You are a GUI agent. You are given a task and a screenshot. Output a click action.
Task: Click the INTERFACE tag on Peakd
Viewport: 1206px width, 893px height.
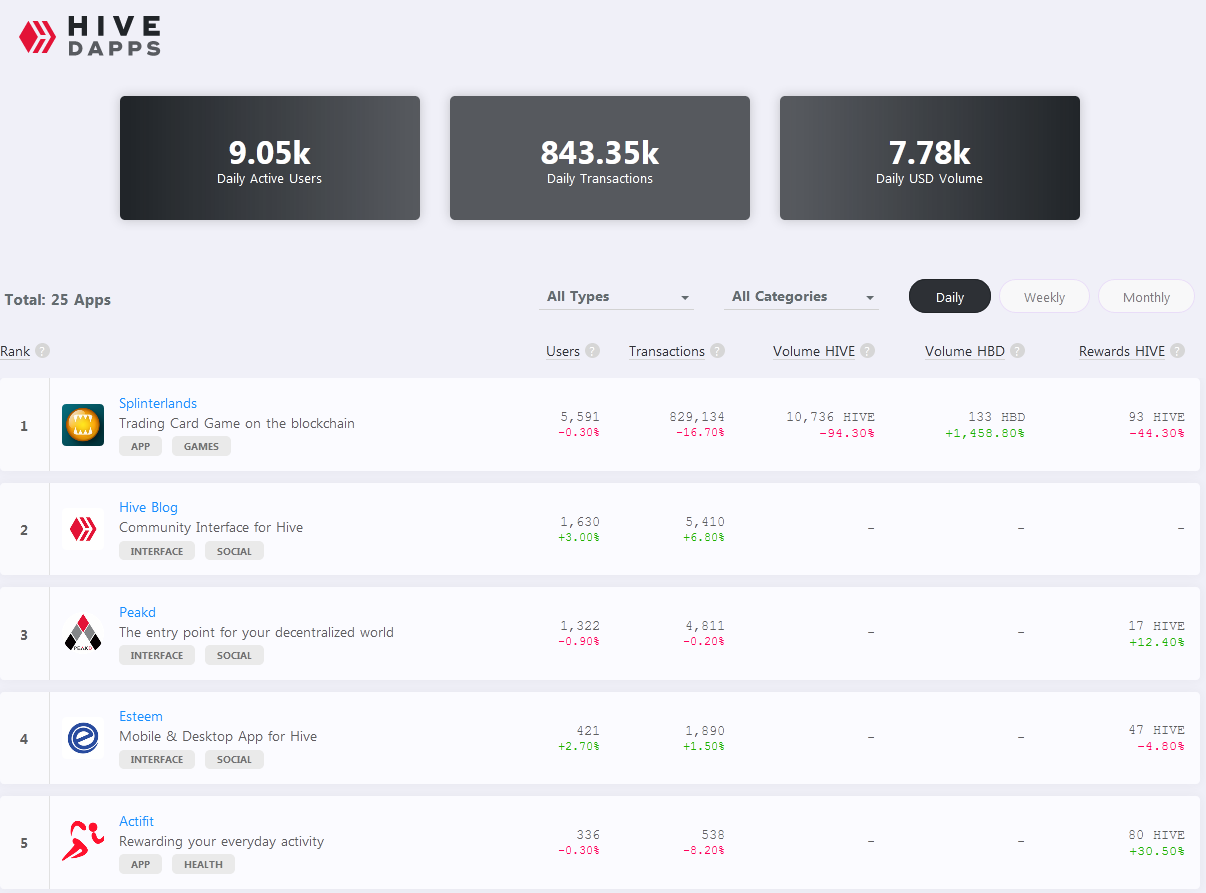pos(157,655)
